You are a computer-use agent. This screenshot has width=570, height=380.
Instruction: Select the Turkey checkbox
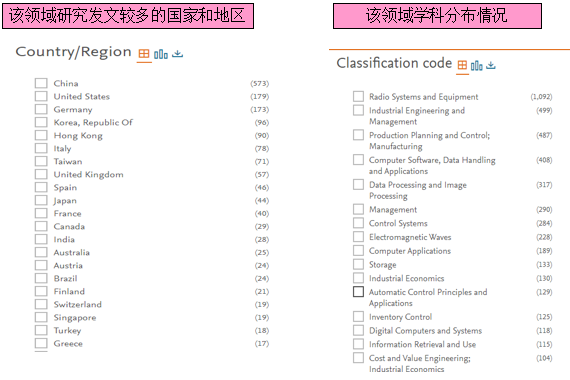coord(41,330)
